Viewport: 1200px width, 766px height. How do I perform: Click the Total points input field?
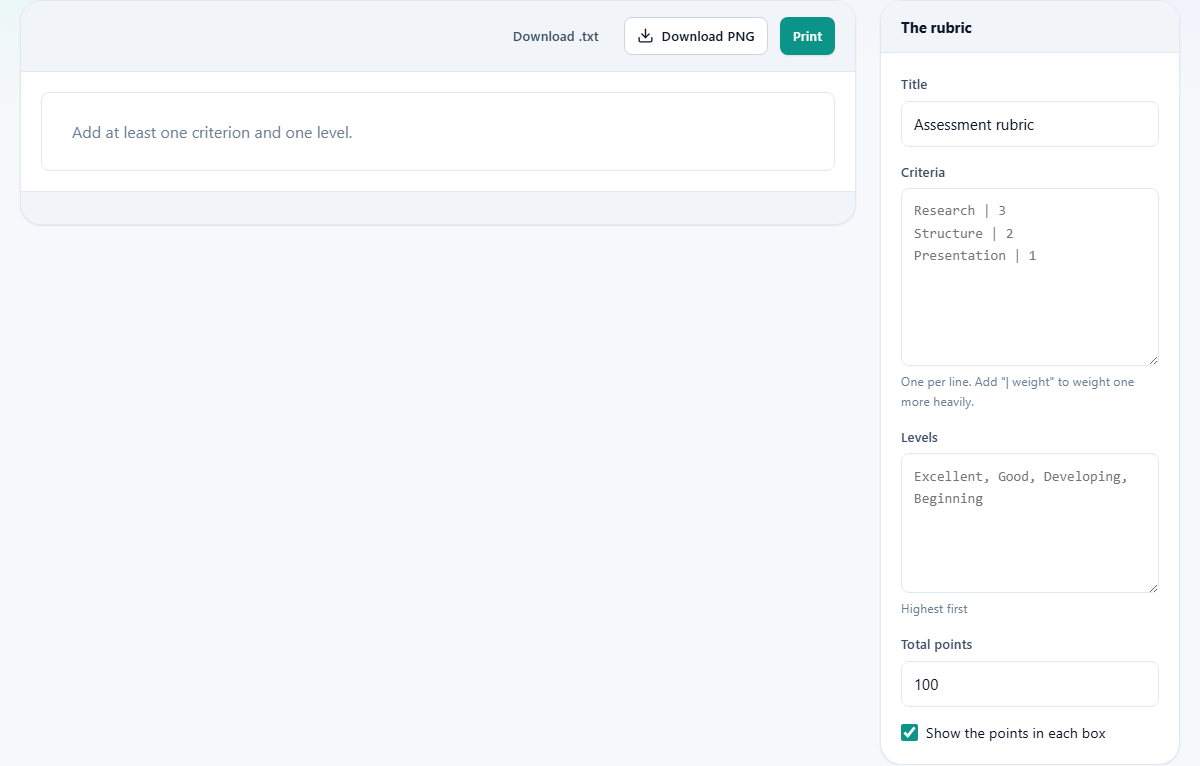point(1030,684)
